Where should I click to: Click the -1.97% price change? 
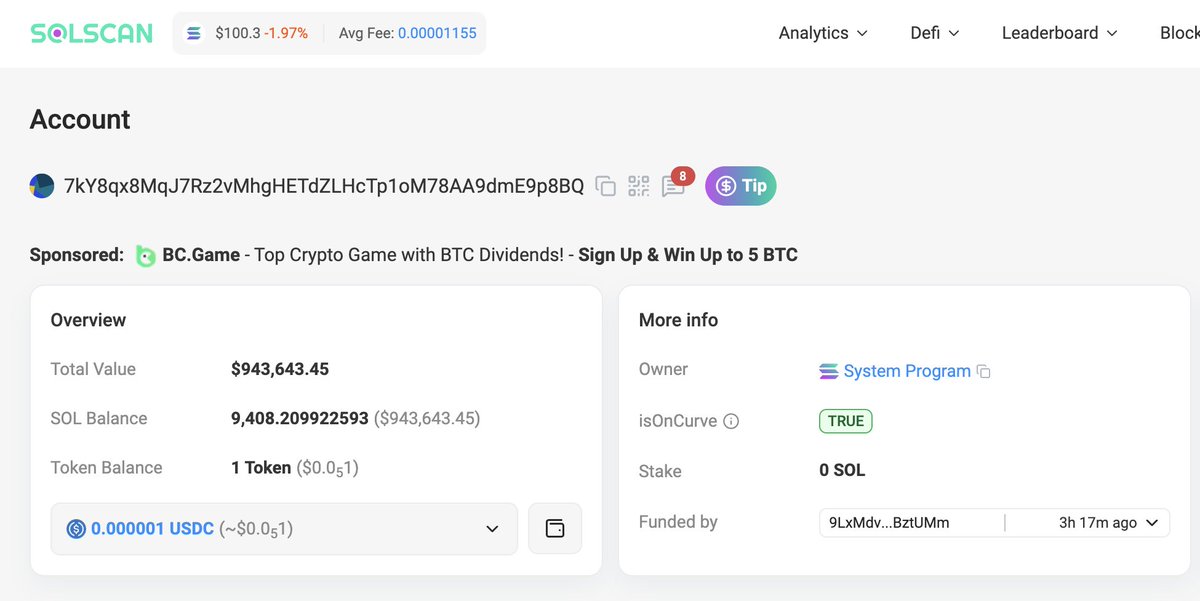pyautogui.click(x=286, y=33)
